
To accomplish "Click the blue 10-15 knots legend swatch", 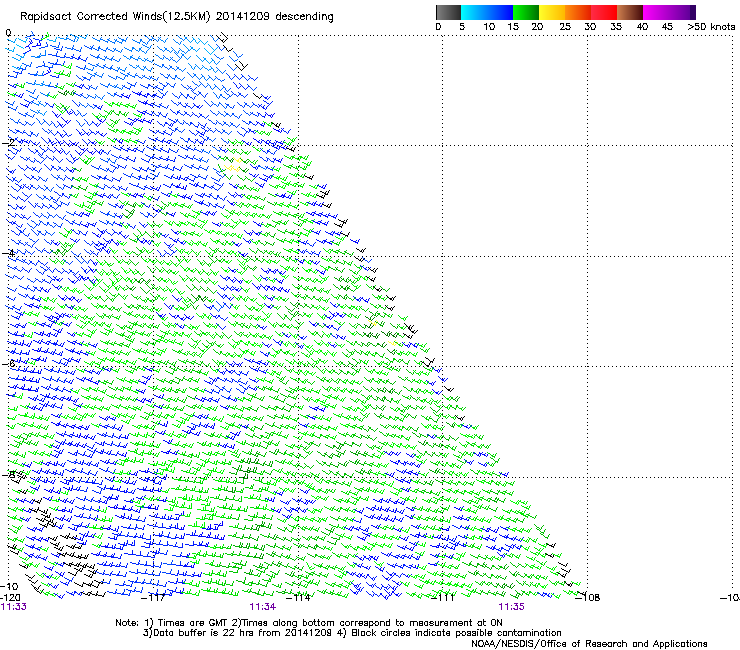I will point(500,13).
